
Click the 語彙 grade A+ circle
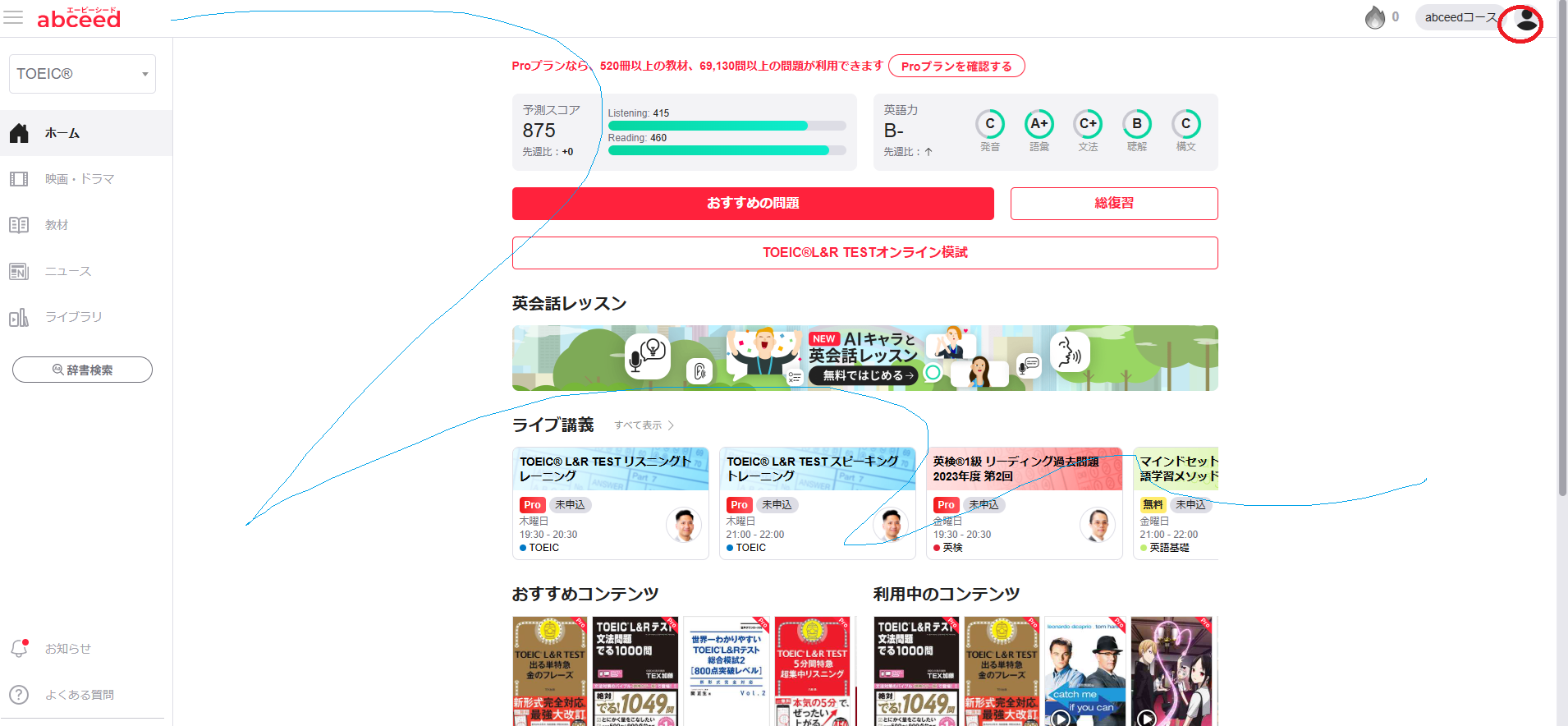1039,124
